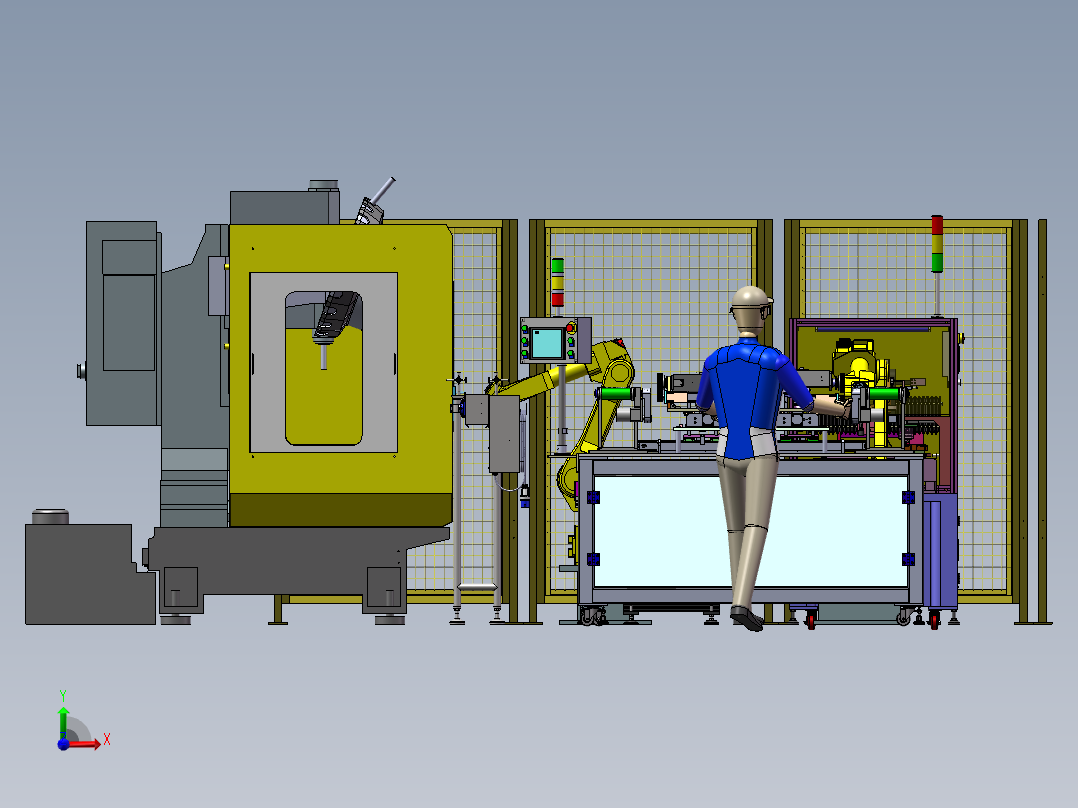1078x808 pixels.
Task: Select the grey control cabinet left of the CNC
Action: 123,323
